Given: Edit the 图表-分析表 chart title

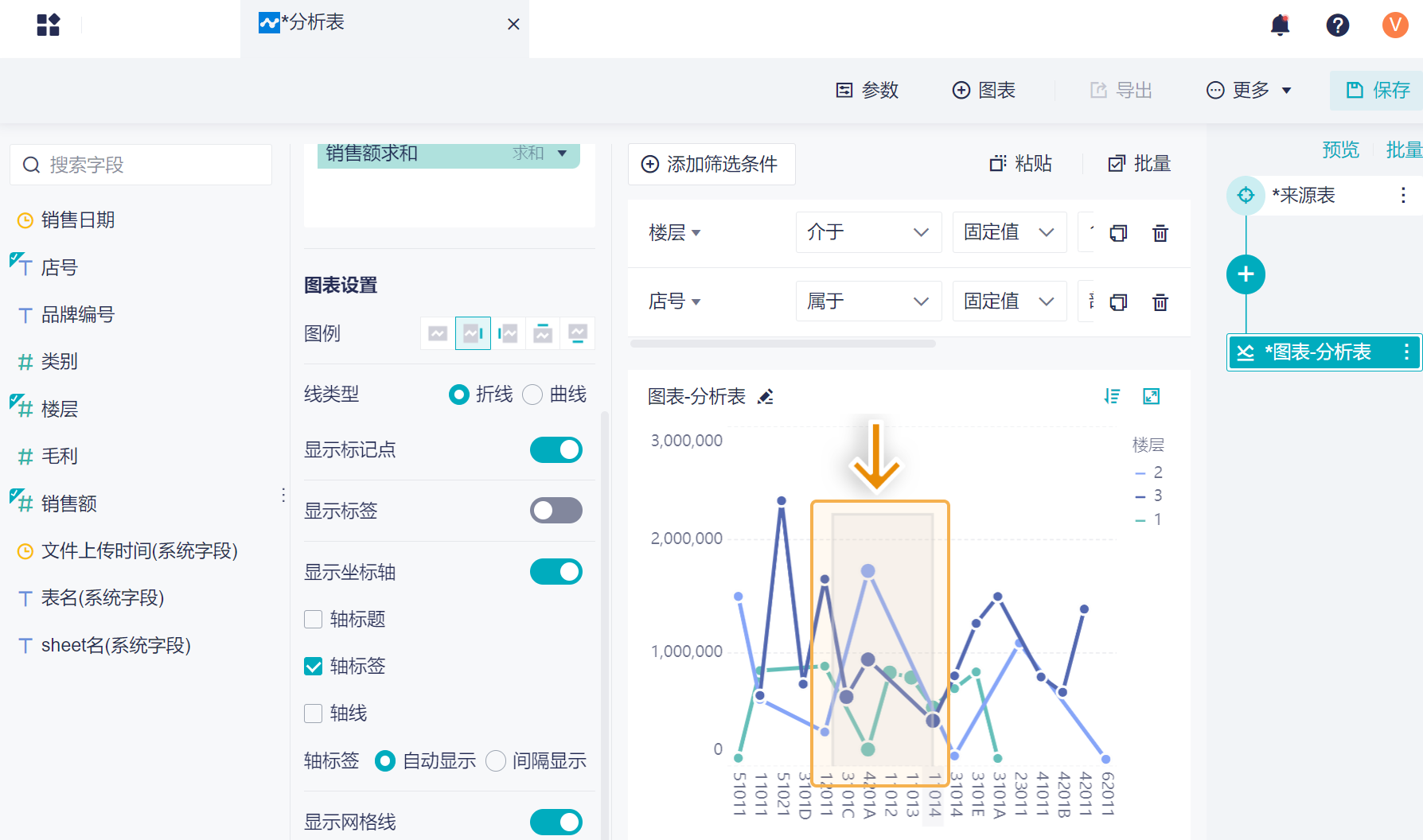Looking at the screenshot, I should (766, 397).
